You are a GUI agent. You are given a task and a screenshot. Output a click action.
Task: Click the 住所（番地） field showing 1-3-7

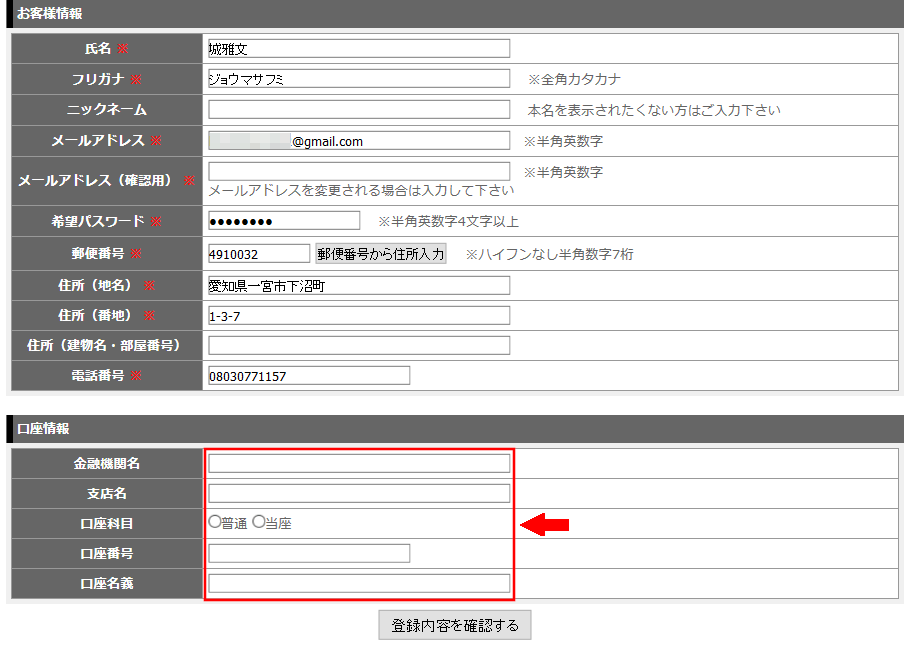(359, 315)
